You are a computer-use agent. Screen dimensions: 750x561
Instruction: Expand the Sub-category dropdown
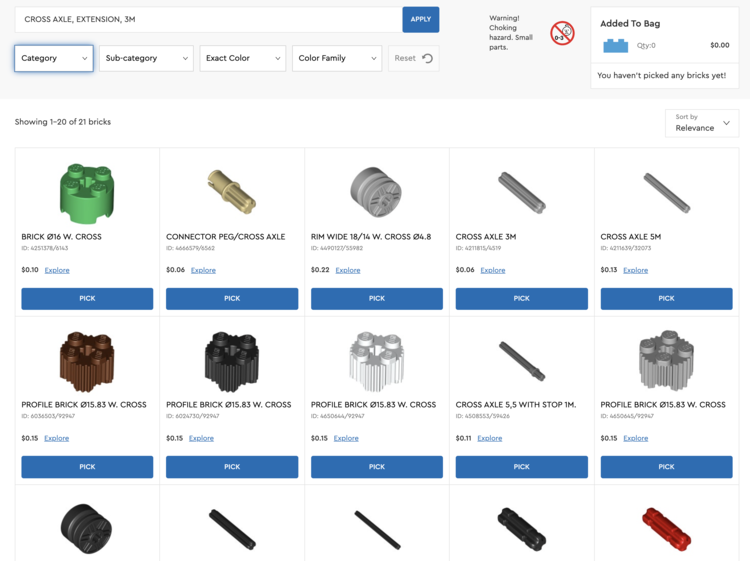[x=146, y=58]
